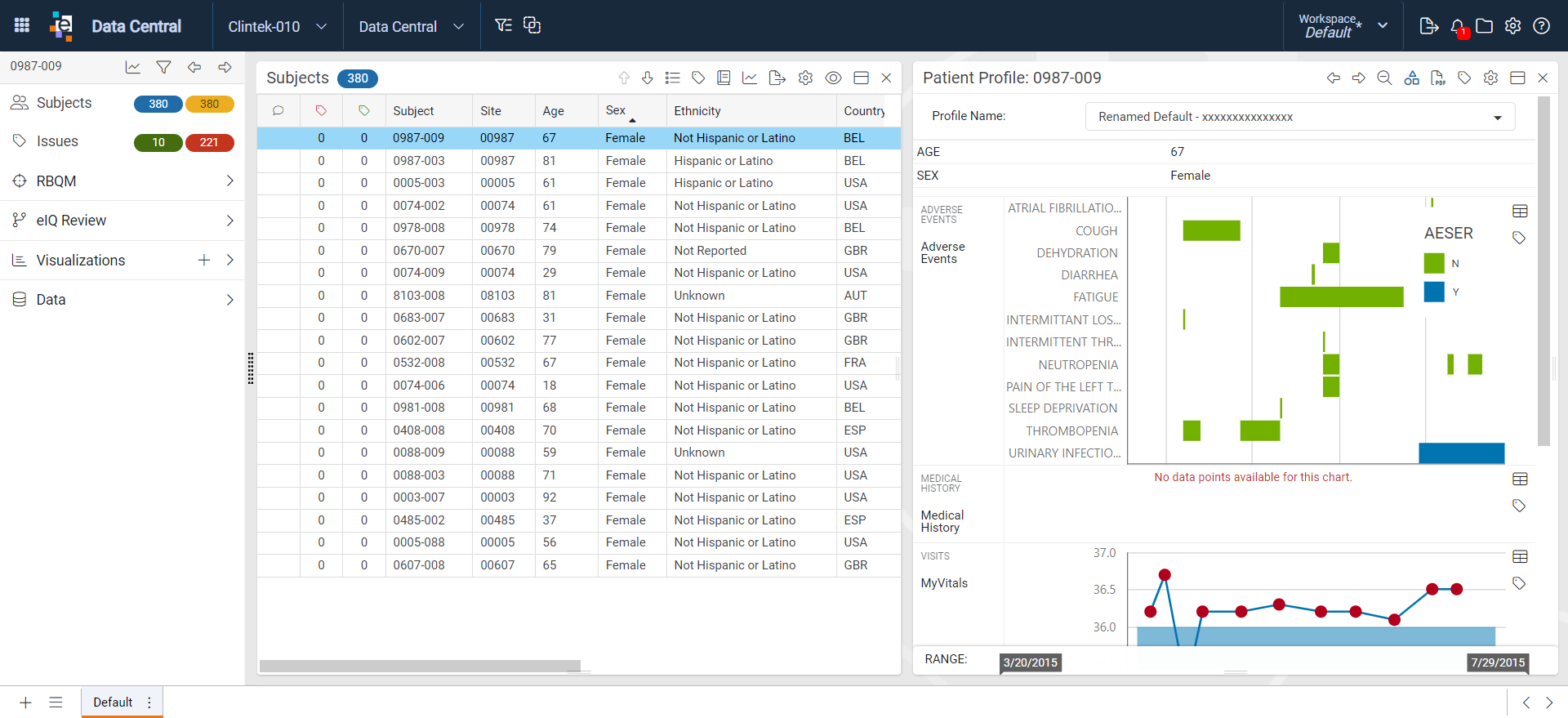Viewport: 1568px width, 718px height.
Task: Zoom out using the Patient Profile magnifier icon
Action: click(1384, 78)
